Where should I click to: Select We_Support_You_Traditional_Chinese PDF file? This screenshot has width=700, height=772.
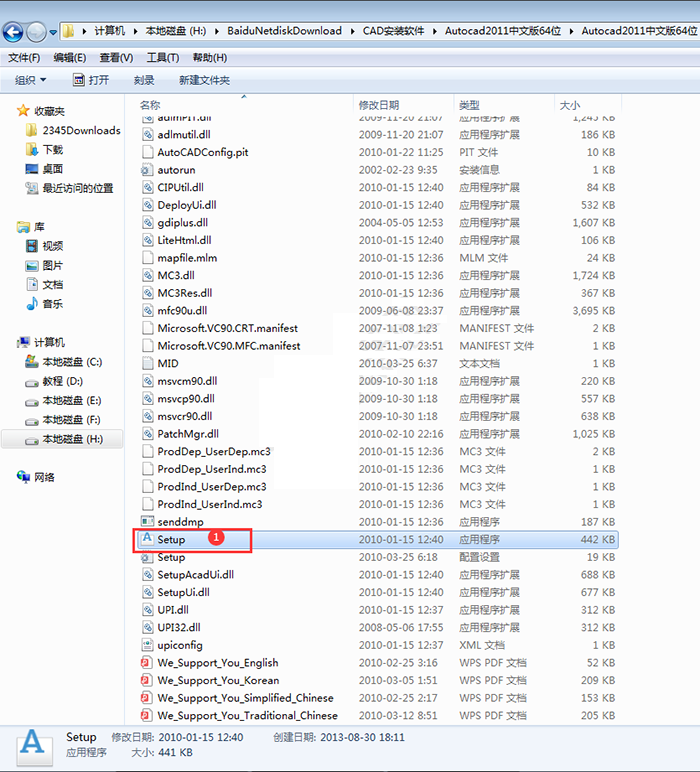239,715
